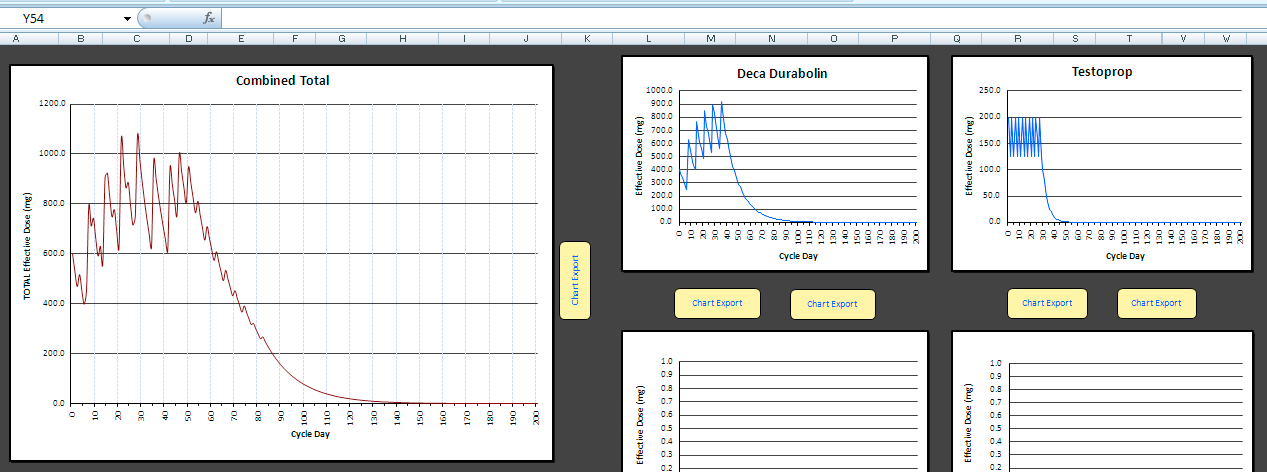This screenshot has width=1267, height=472.
Task: Click the left Chart Export button under Deca Durabolin
Action: click(x=717, y=303)
